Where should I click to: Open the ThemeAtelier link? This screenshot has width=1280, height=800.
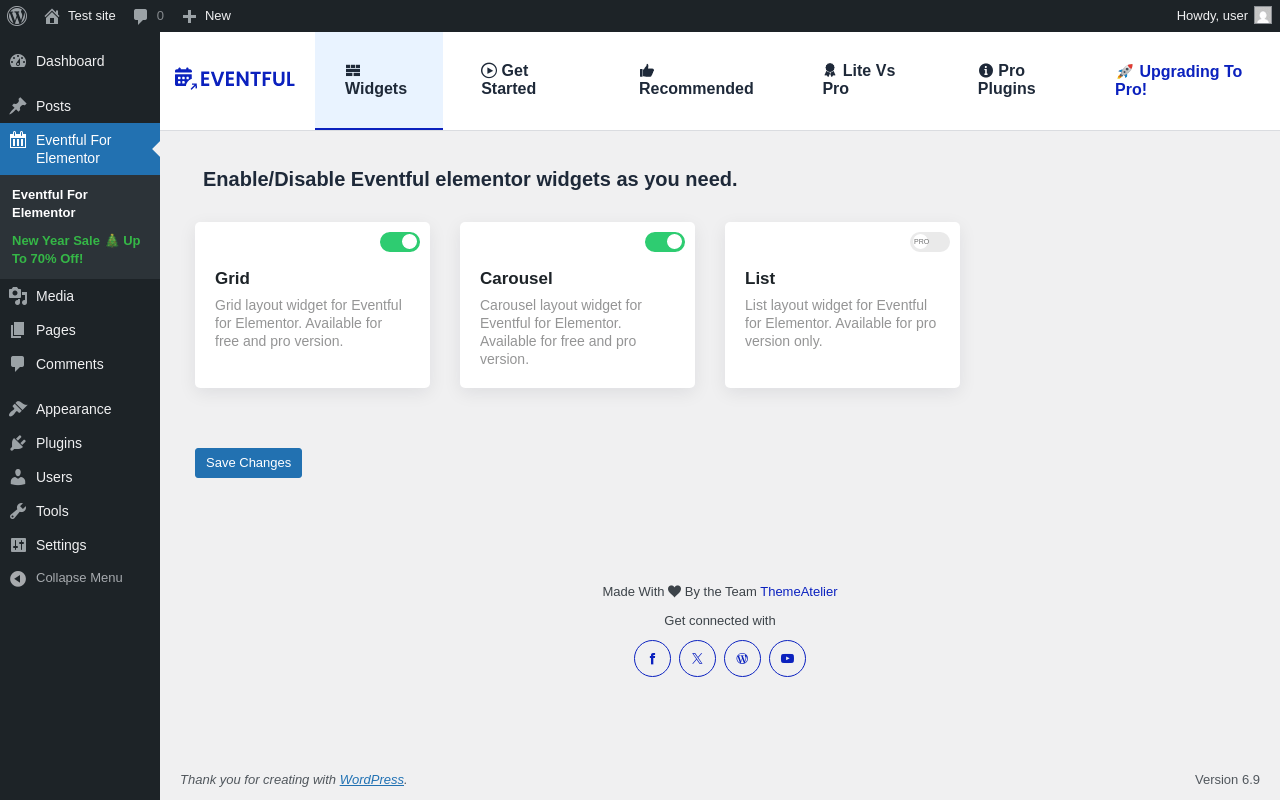[799, 591]
